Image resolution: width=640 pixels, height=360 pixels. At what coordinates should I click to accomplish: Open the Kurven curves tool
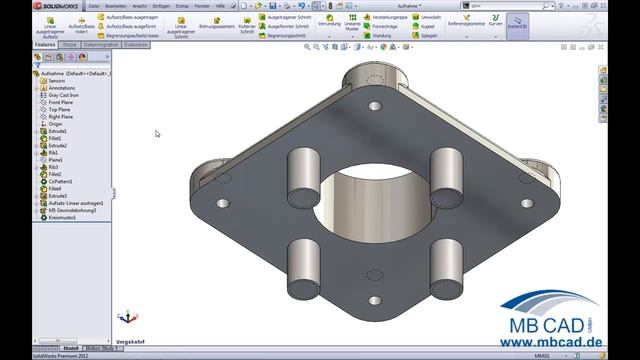496,20
